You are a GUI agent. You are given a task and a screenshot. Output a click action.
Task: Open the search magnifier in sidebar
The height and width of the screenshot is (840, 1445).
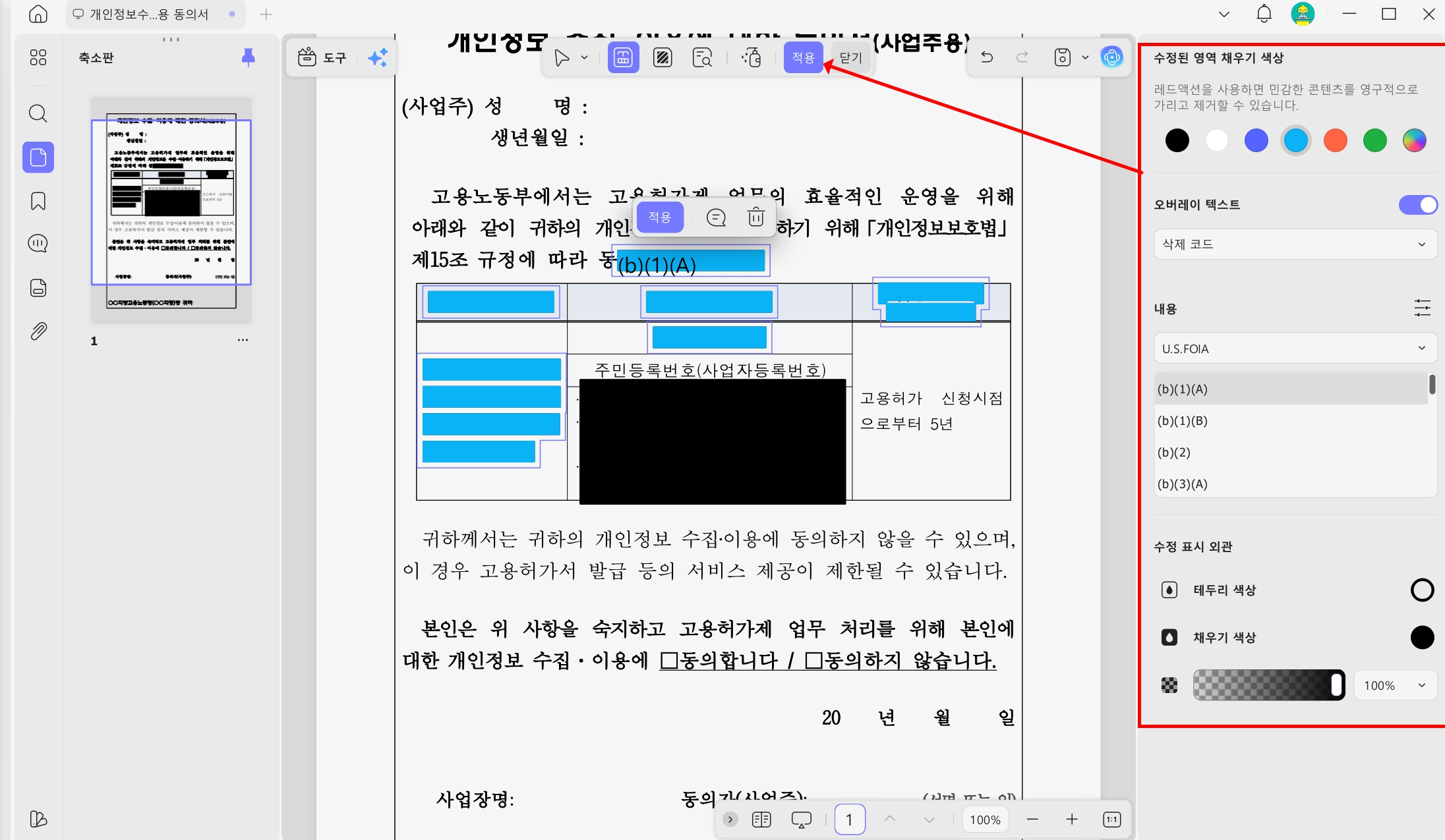(38, 113)
